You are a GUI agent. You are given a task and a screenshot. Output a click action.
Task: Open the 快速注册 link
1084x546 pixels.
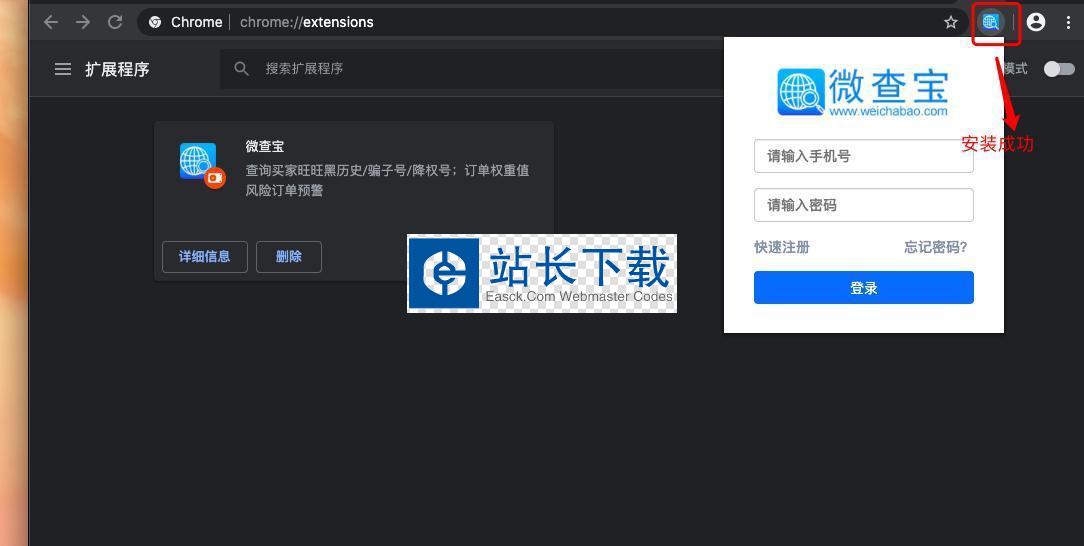(782, 247)
